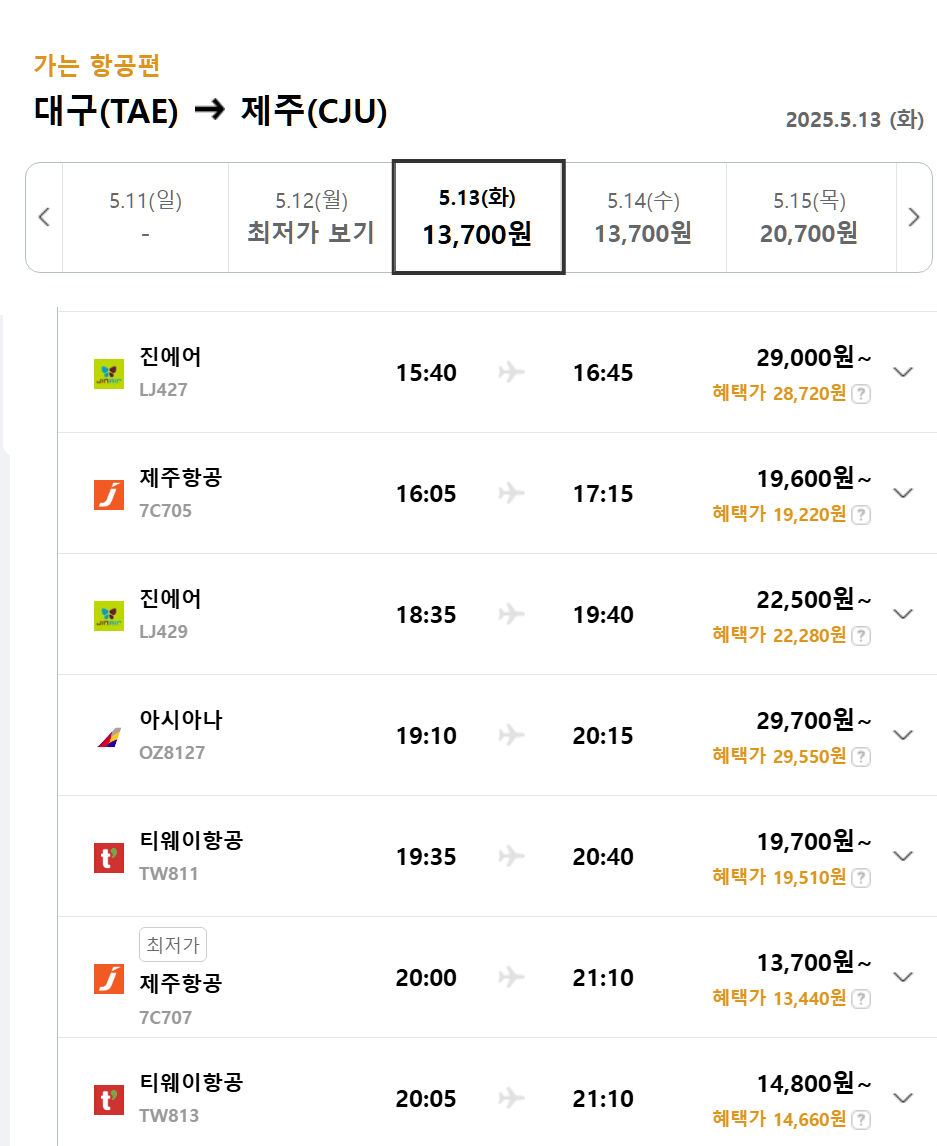The height and width of the screenshot is (1146, 937).
Task: Expand fare details for flight LJ427
Action: tap(903, 372)
